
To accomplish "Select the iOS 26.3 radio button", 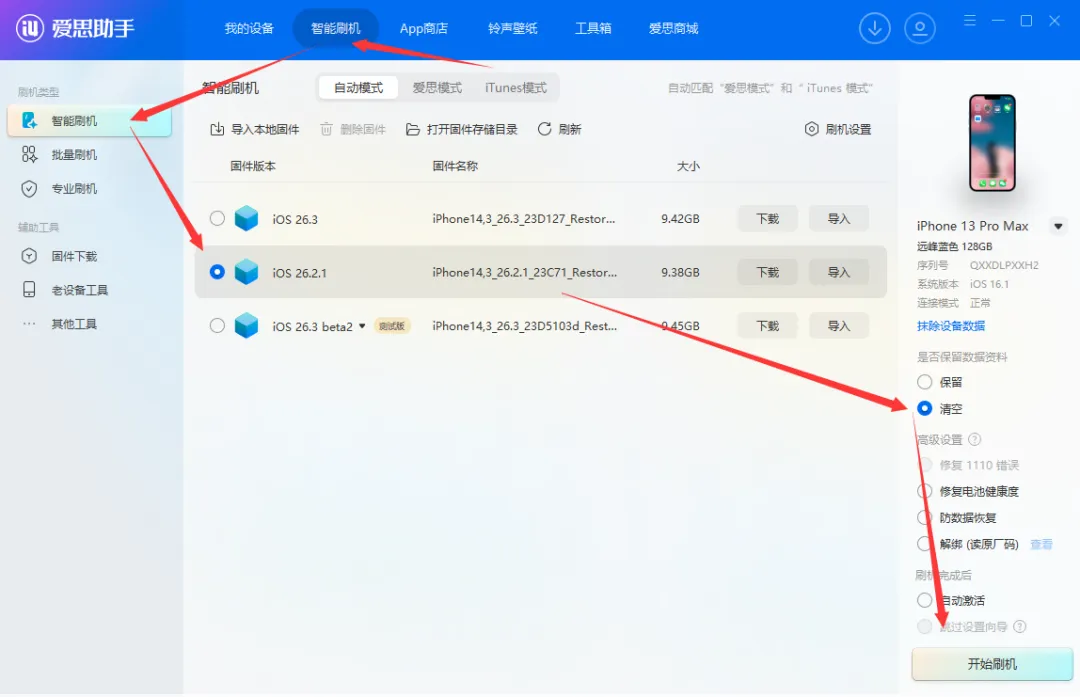I will pos(217,218).
